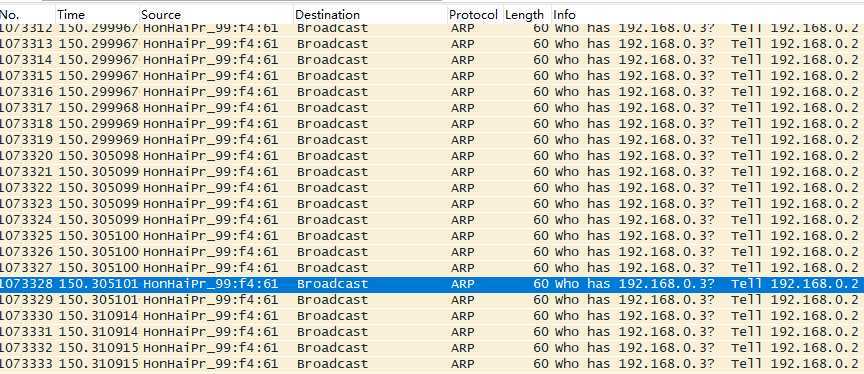864x374 pixels.
Task: Click HonHaiPr source of packet 1073325
Action: coord(210,235)
